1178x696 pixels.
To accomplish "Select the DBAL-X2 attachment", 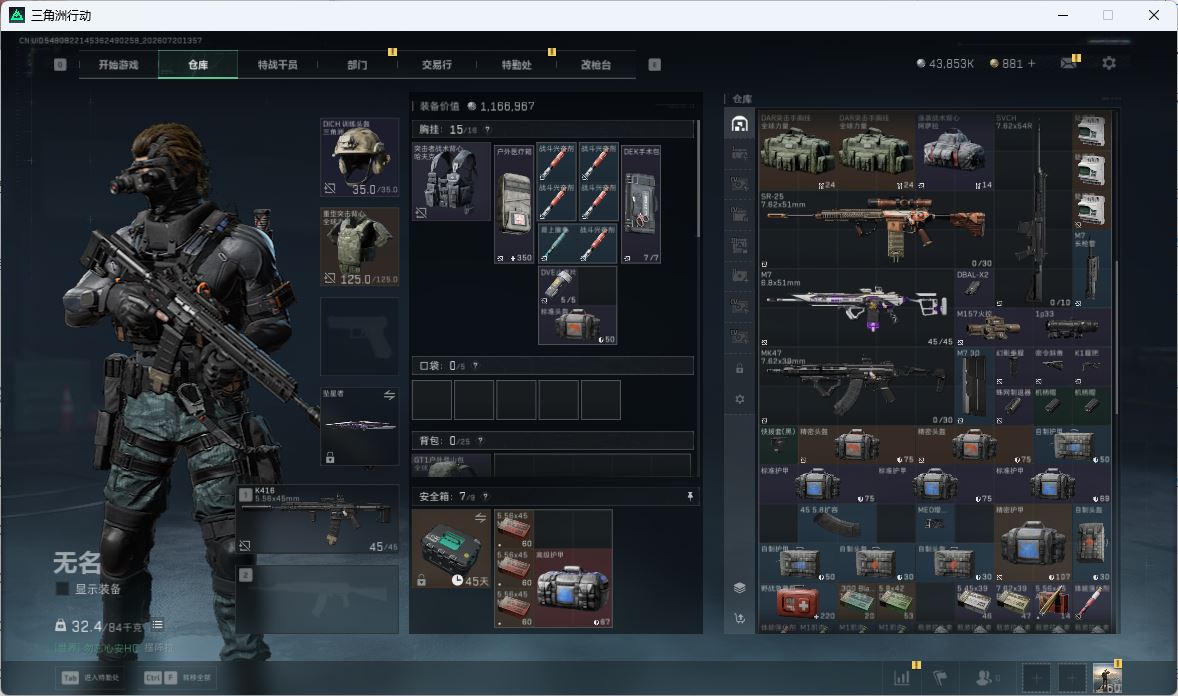I will click(974, 289).
